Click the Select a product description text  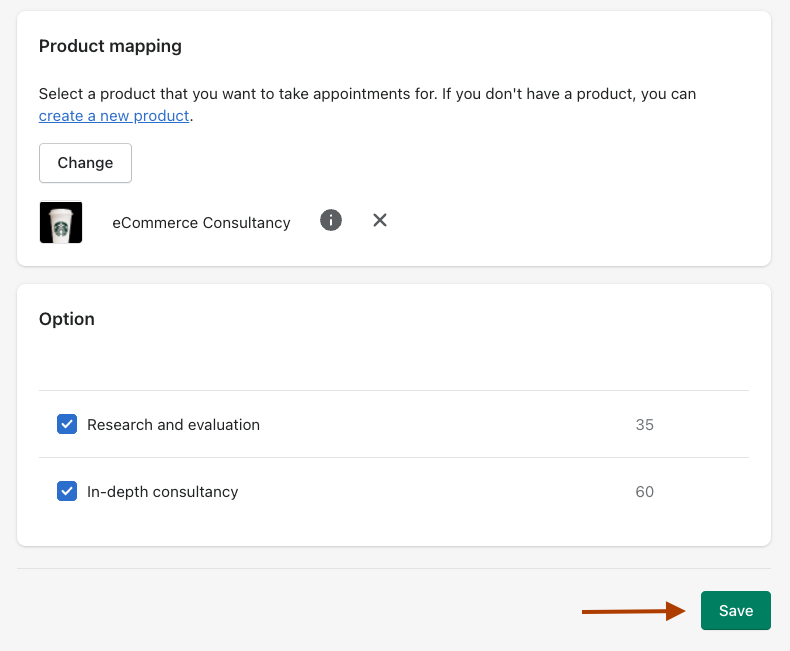[x=367, y=94]
